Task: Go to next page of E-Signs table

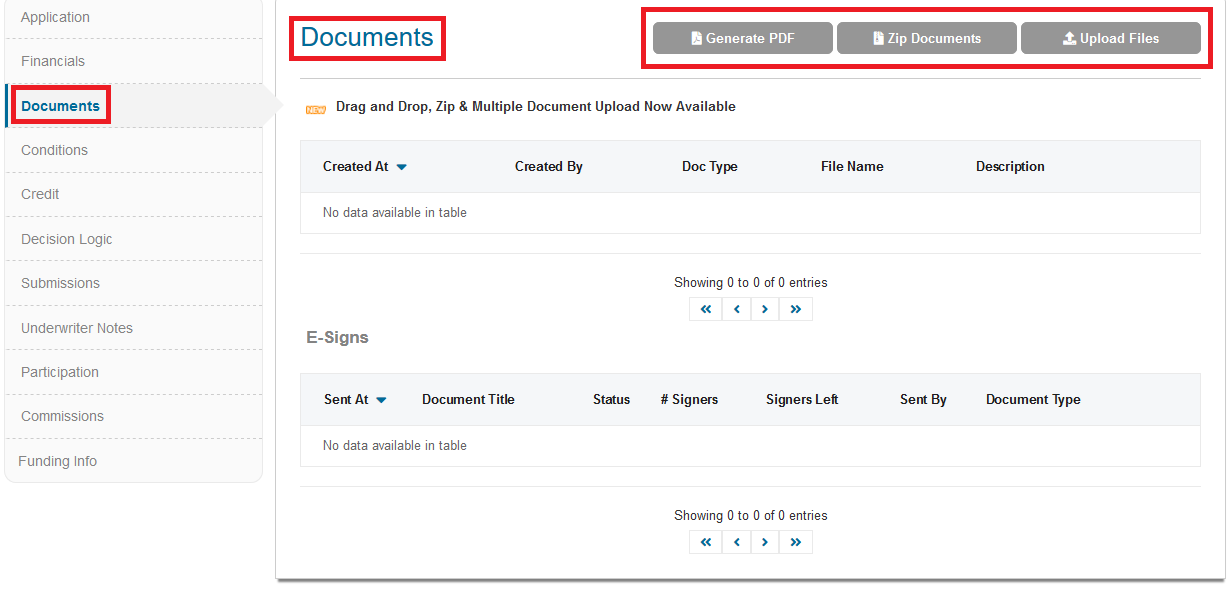Action: point(765,542)
